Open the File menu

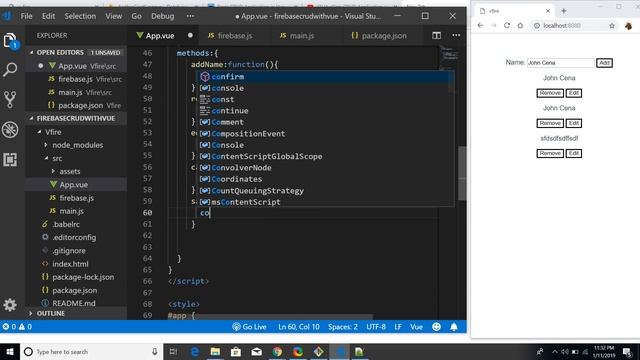[x=27, y=16]
